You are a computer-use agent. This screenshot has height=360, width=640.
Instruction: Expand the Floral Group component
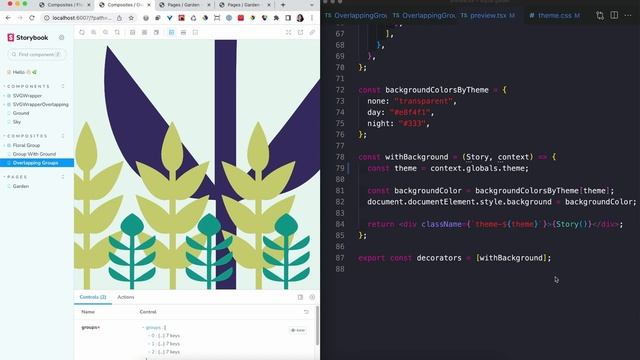pos(26,145)
